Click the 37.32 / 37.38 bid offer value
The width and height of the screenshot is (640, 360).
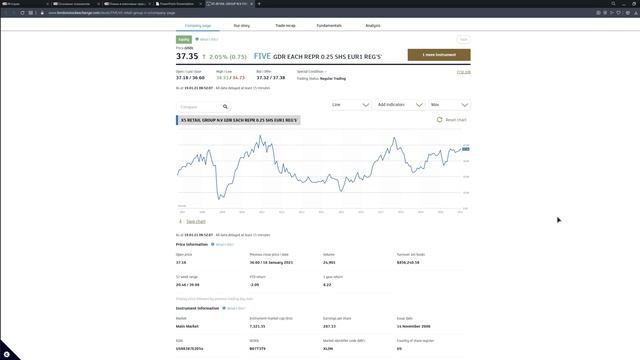[271, 78]
